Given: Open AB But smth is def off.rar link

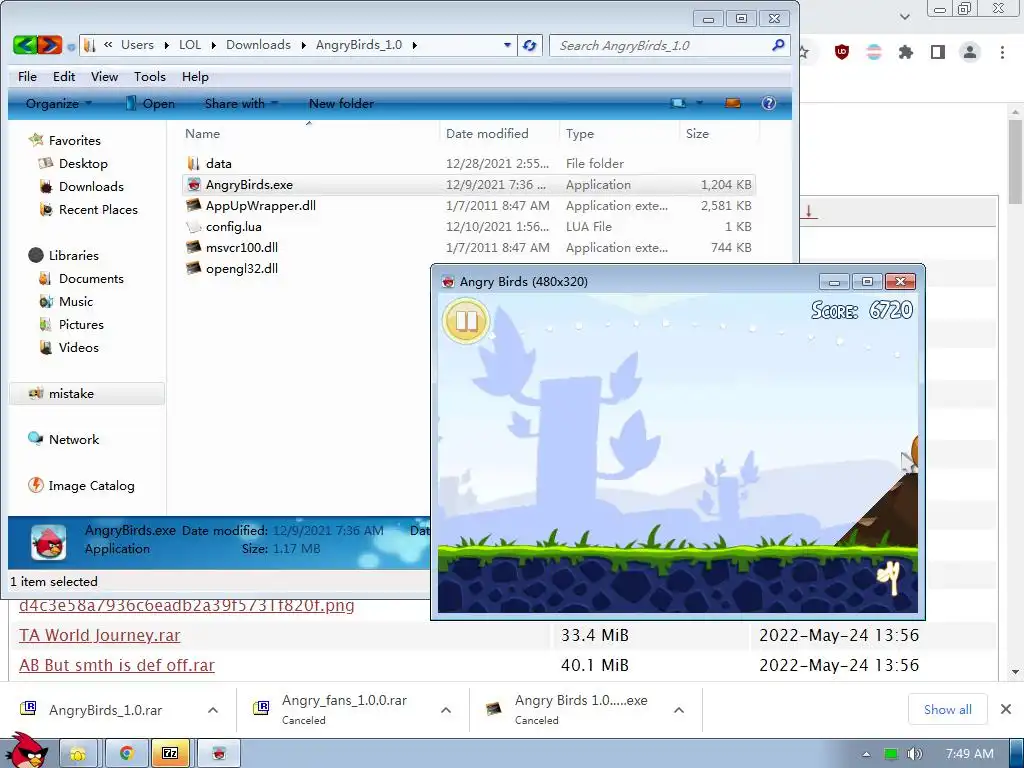Looking at the screenshot, I should [117, 665].
